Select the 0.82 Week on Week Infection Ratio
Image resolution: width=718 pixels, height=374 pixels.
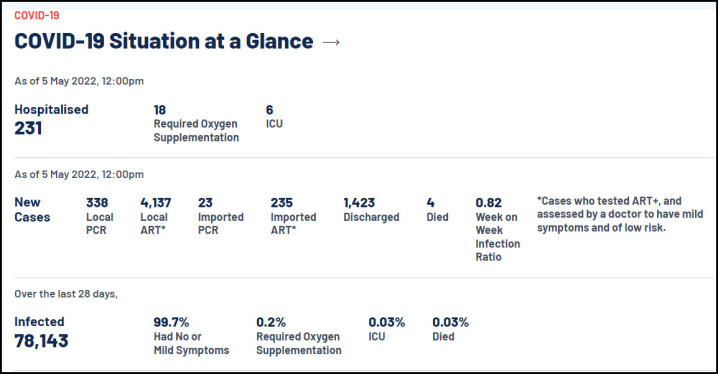coord(498,229)
